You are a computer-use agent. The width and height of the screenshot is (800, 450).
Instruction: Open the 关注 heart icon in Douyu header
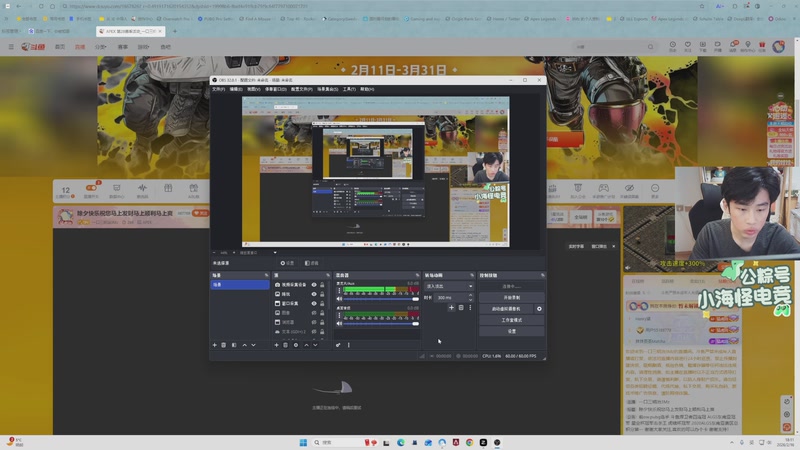point(688,46)
